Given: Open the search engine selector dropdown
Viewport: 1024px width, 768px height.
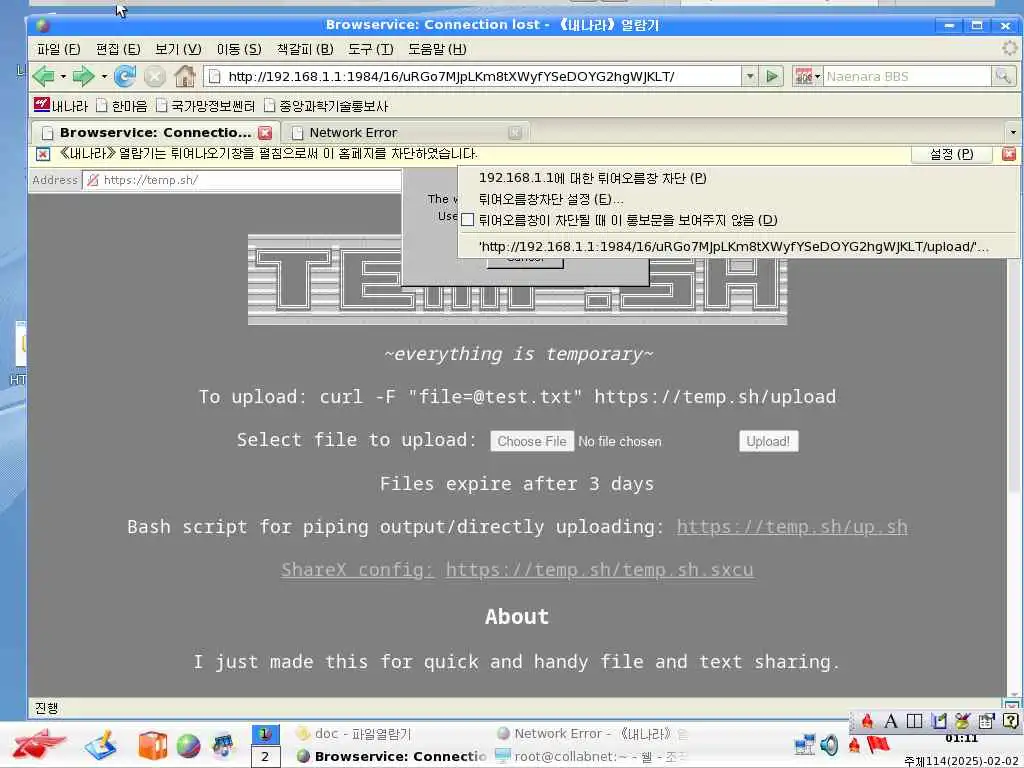Looking at the screenshot, I should [807, 76].
